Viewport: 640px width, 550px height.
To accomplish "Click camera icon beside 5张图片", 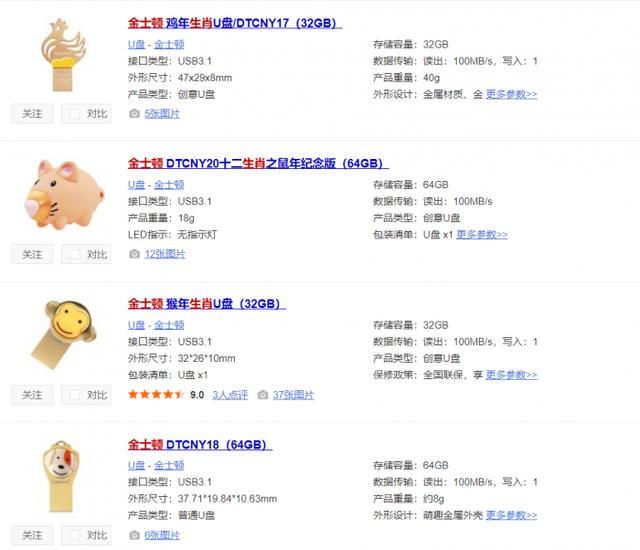I will (134, 114).
